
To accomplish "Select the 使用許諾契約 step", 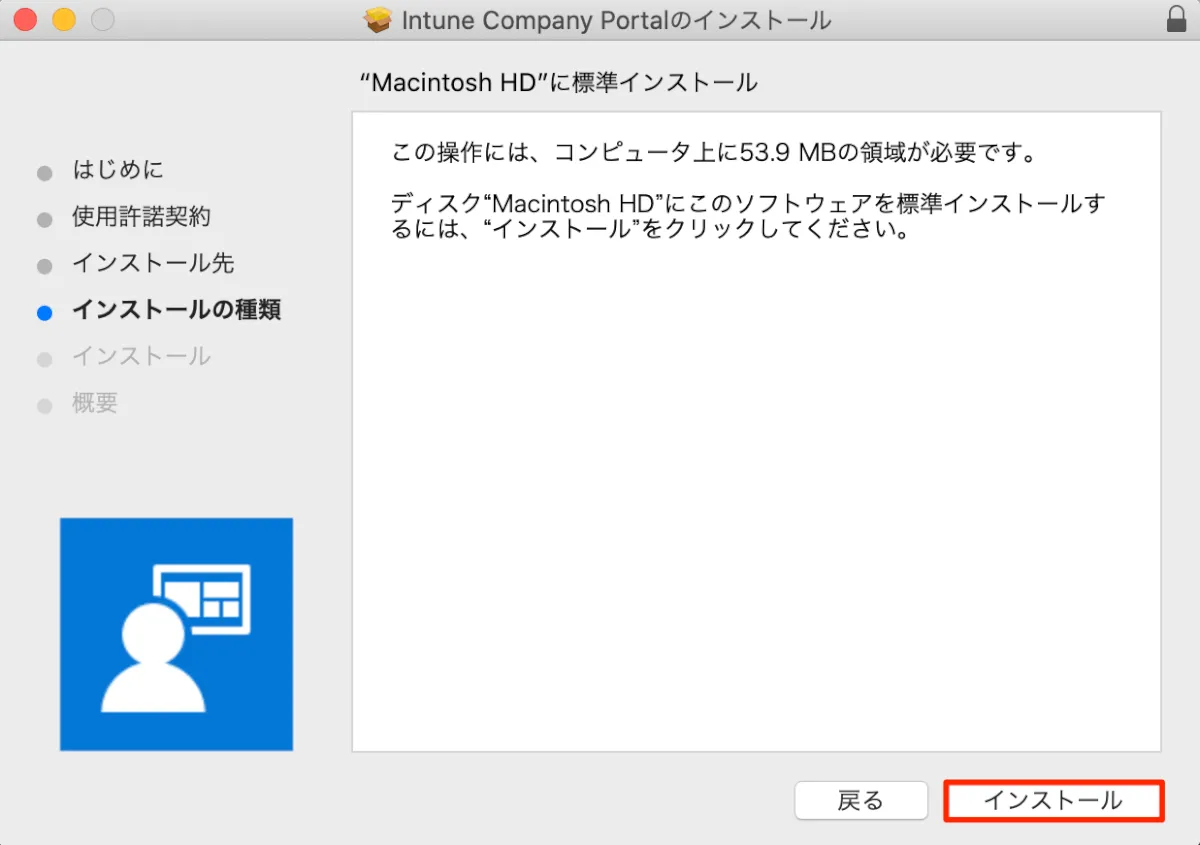I will (x=141, y=217).
